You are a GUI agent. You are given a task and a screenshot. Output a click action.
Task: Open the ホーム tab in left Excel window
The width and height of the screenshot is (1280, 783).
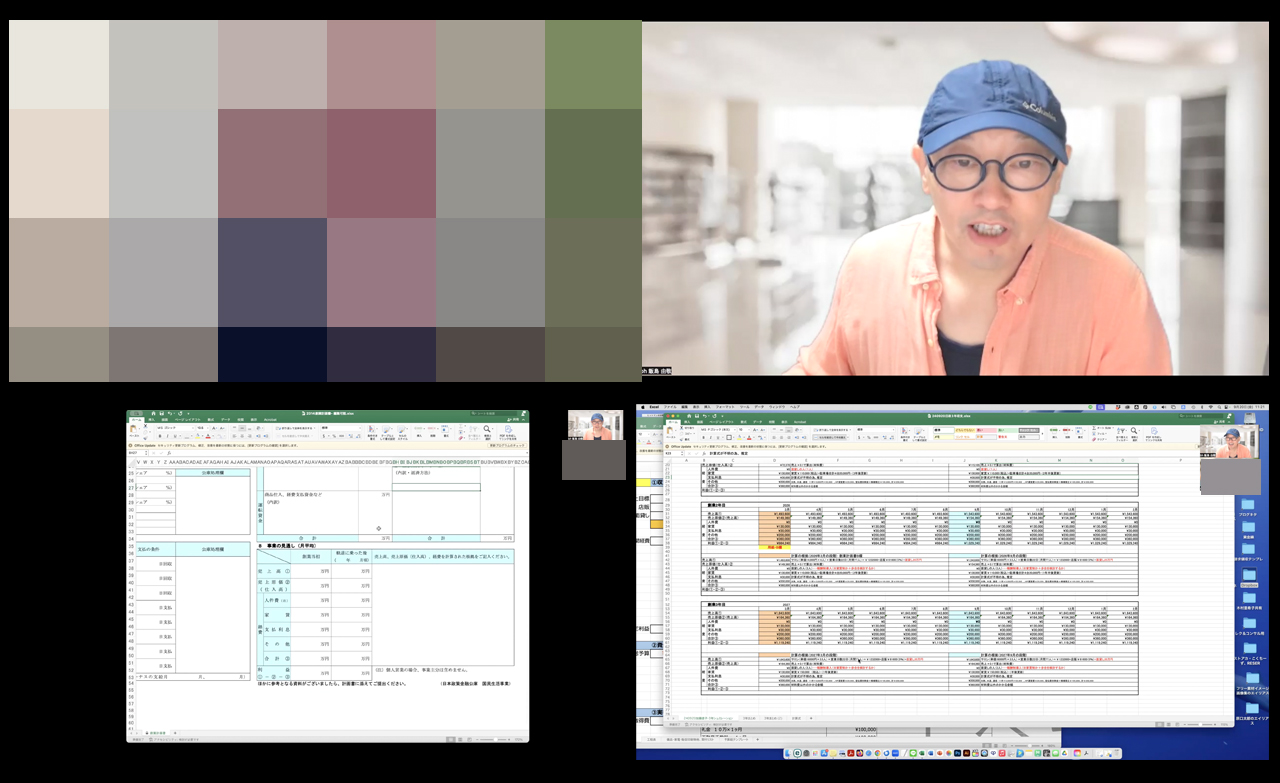pyautogui.click(x=137, y=419)
